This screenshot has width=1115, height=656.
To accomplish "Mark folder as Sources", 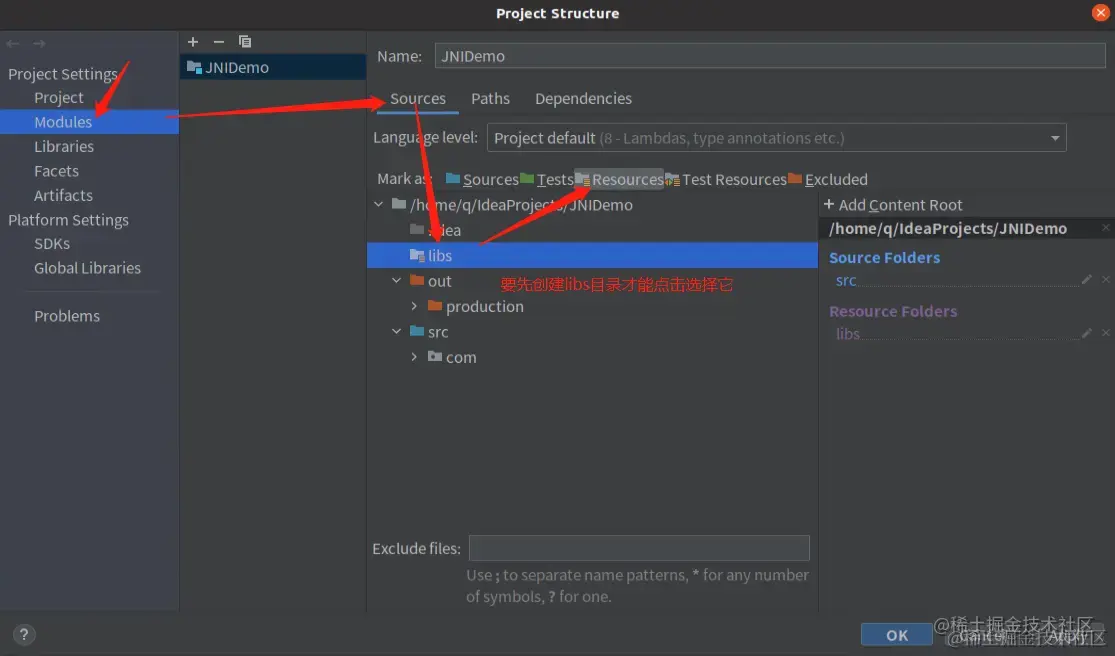I will point(482,179).
